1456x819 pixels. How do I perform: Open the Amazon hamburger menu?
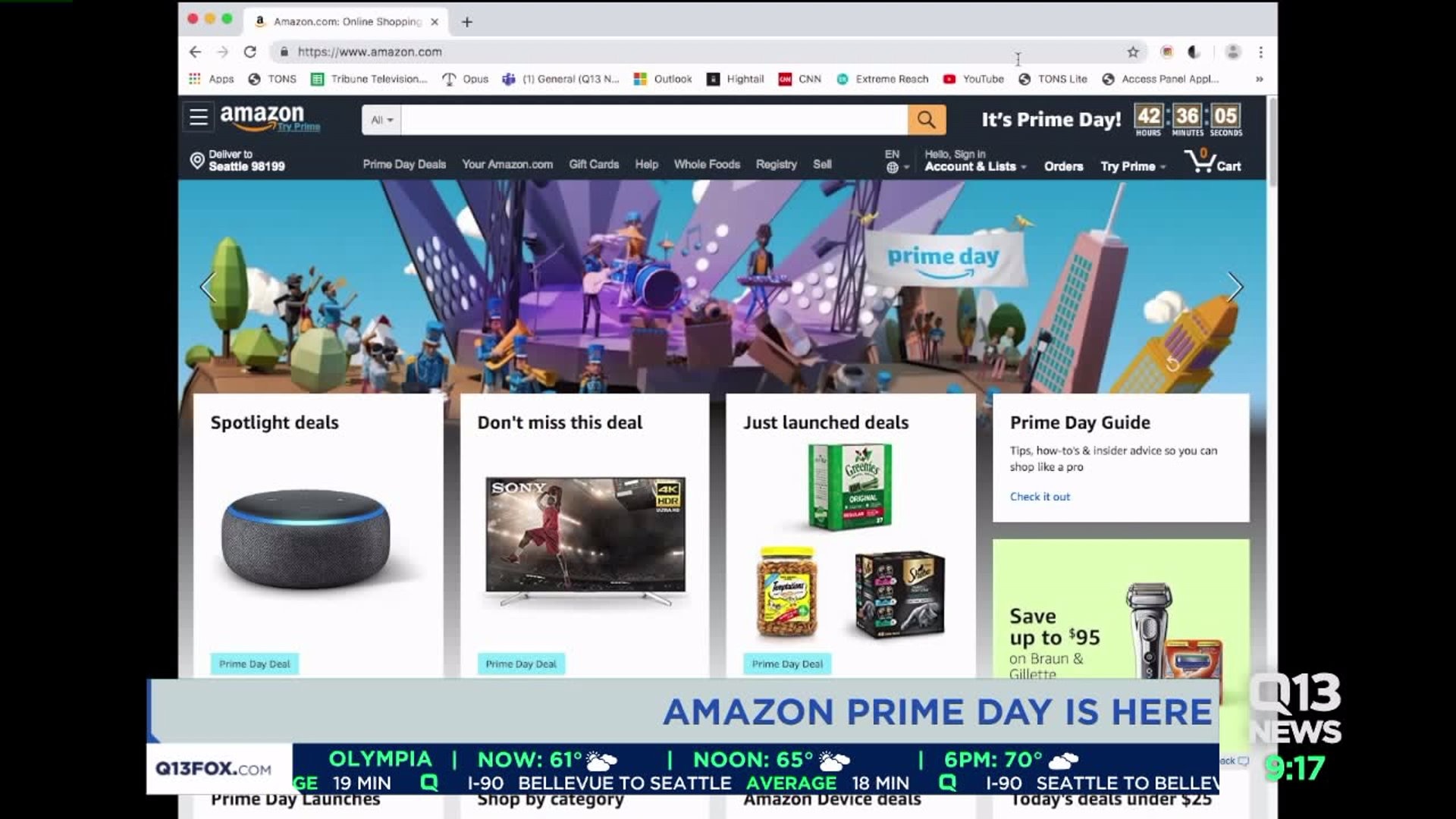point(199,118)
